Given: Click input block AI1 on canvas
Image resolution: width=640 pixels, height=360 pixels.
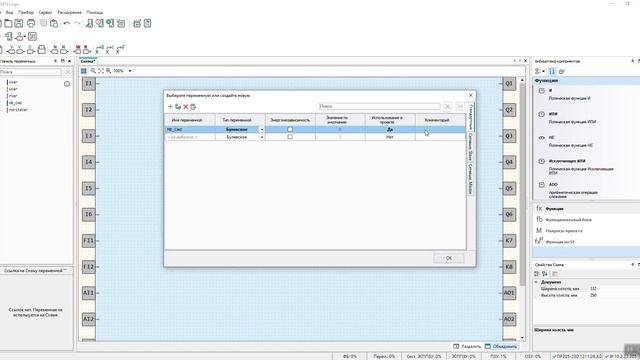Looking at the screenshot, I should click(x=89, y=293).
